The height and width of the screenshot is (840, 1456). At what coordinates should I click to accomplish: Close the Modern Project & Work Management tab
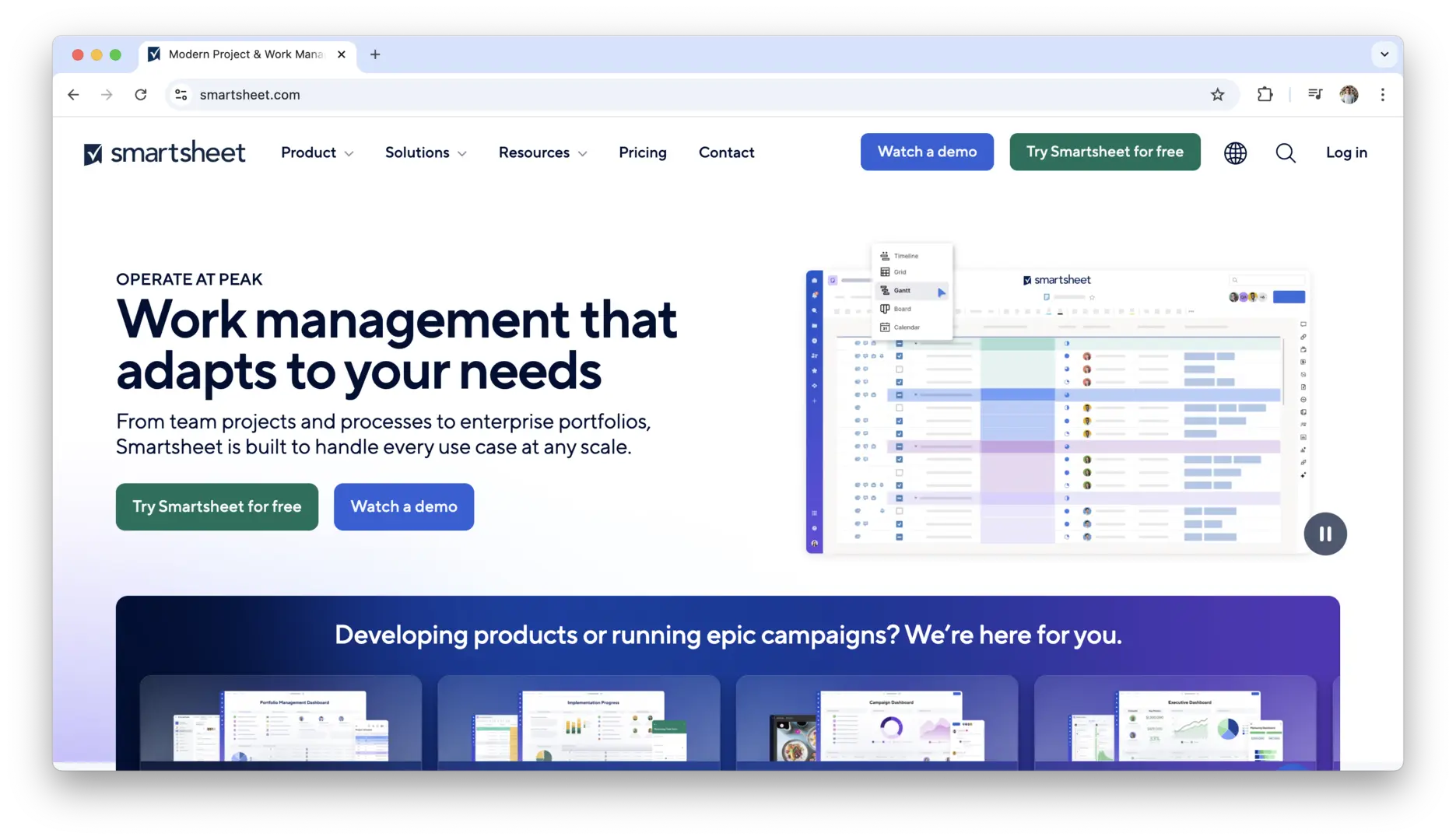coord(342,54)
